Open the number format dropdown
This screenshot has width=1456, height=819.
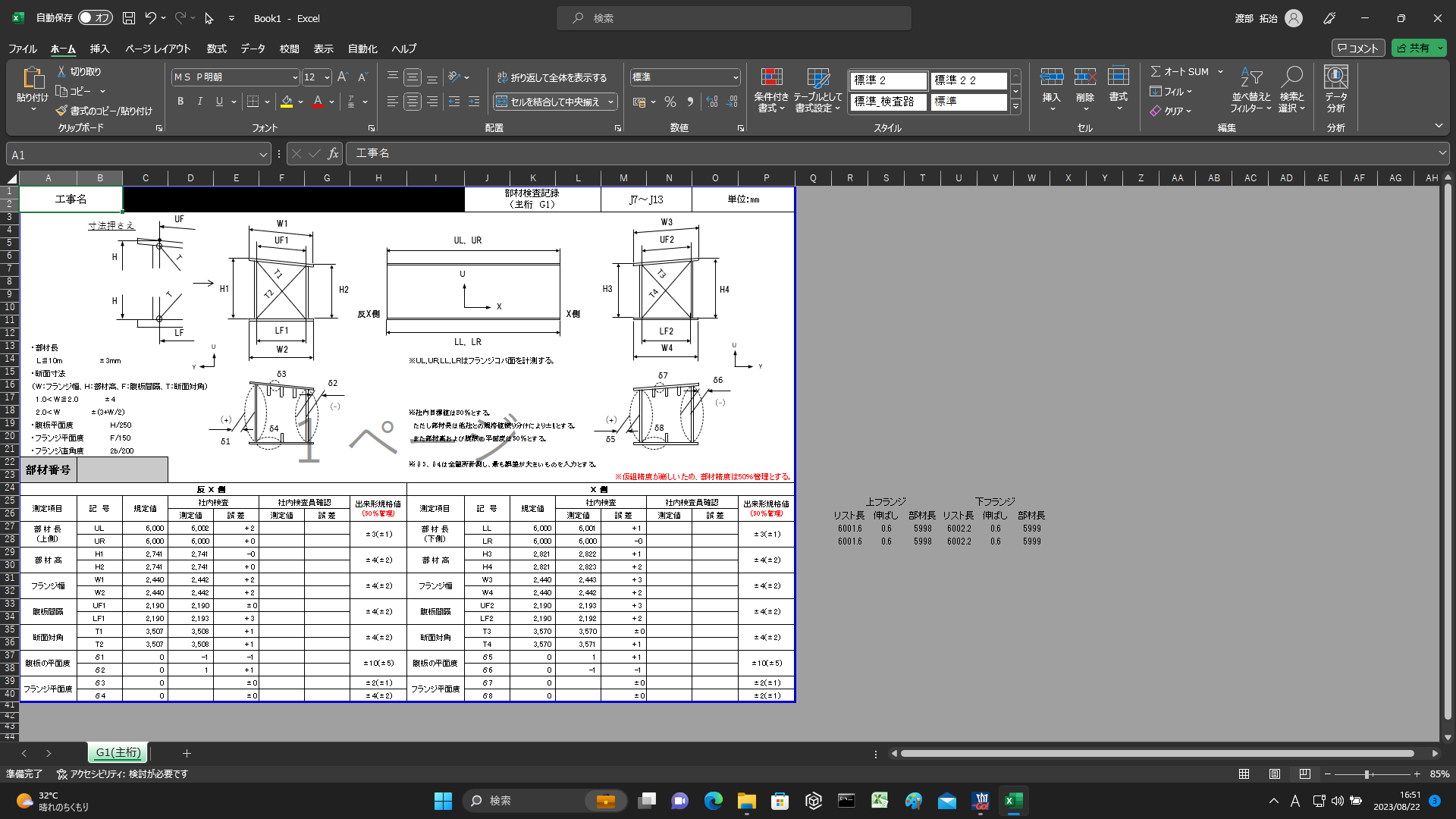pyautogui.click(x=735, y=77)
